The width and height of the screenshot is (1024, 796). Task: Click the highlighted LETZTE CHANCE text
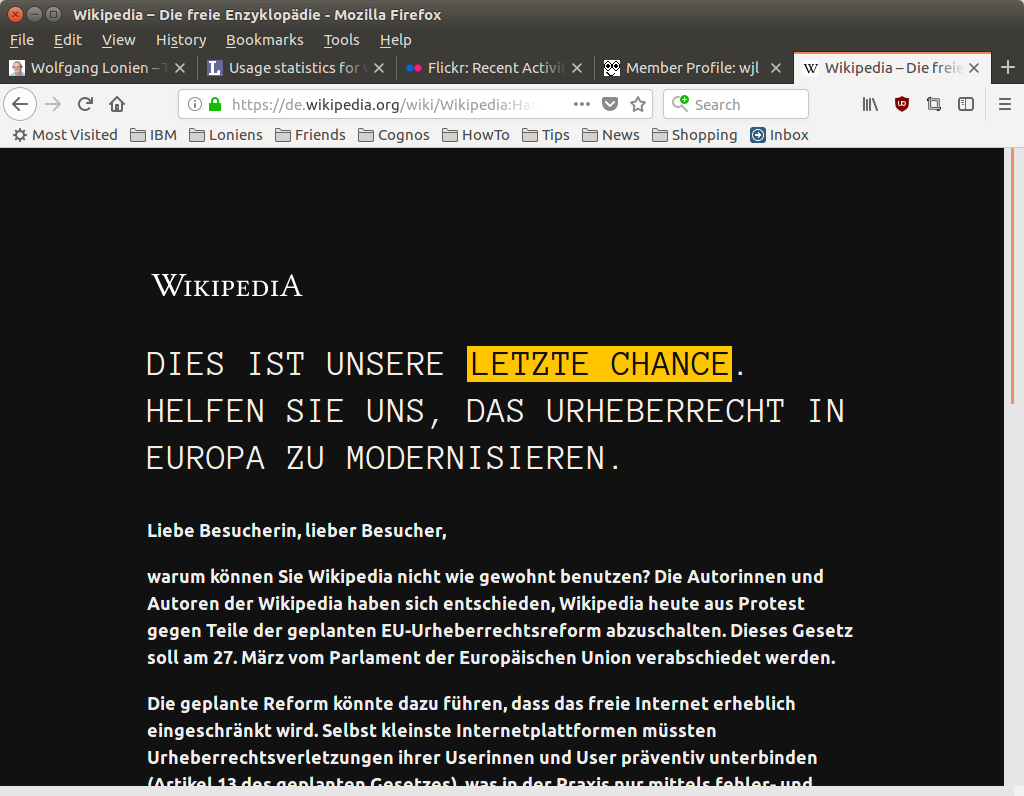point(599,364)
